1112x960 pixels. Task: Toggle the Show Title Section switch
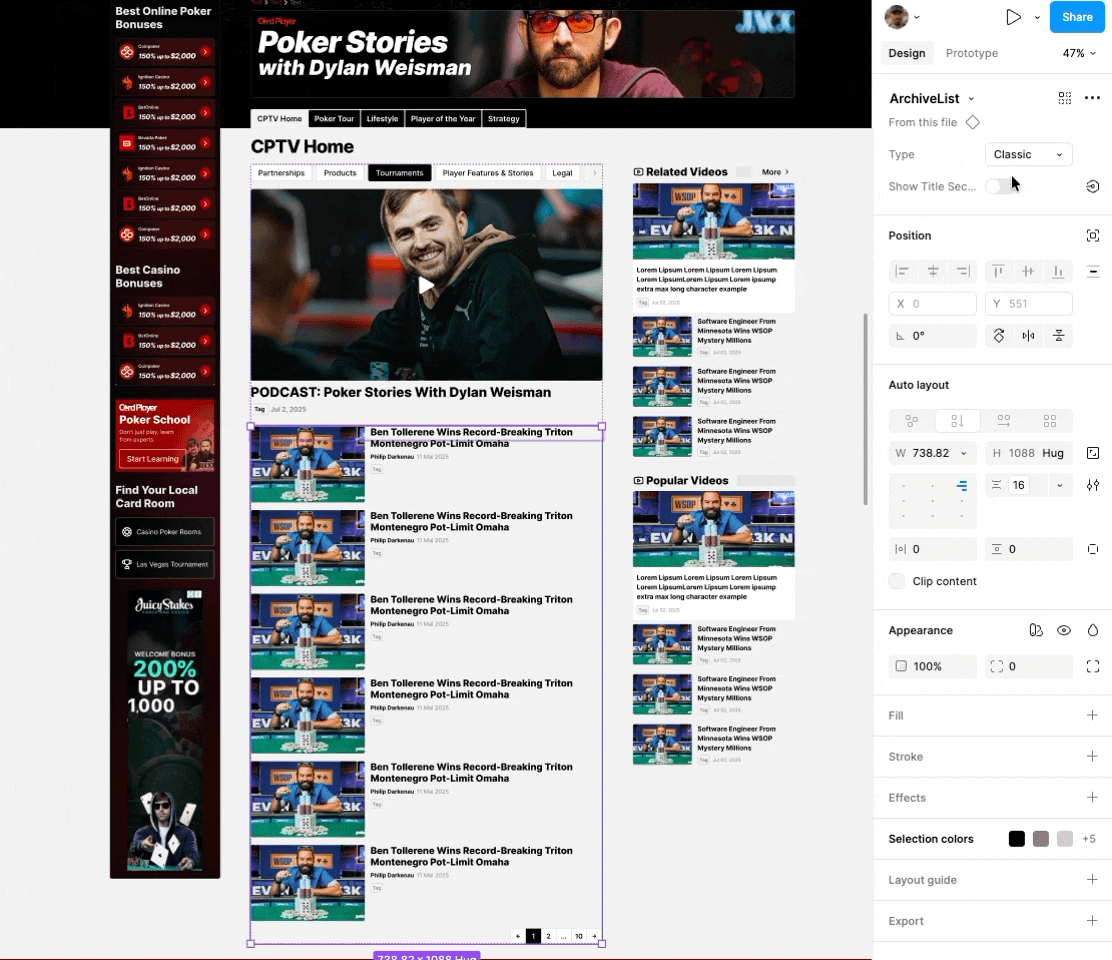pyautogui.click(x=999, y=186)
